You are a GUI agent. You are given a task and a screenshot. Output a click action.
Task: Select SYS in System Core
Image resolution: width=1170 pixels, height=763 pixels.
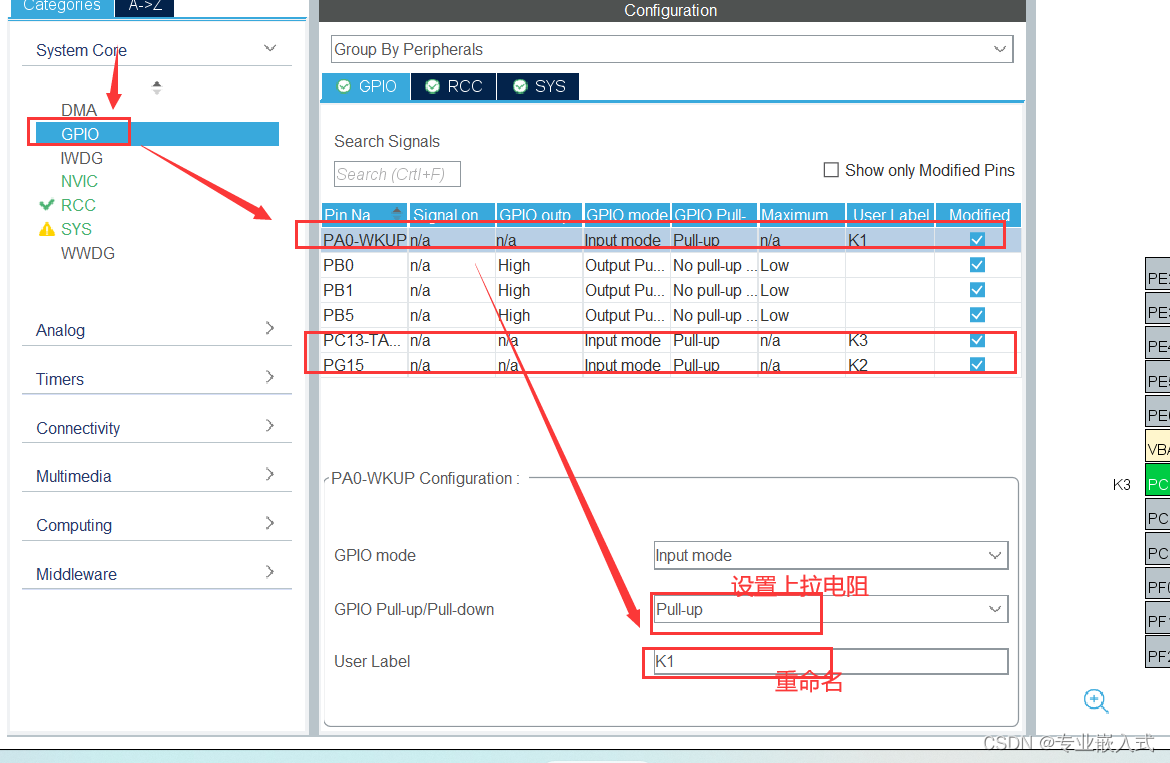click(76, 229)
